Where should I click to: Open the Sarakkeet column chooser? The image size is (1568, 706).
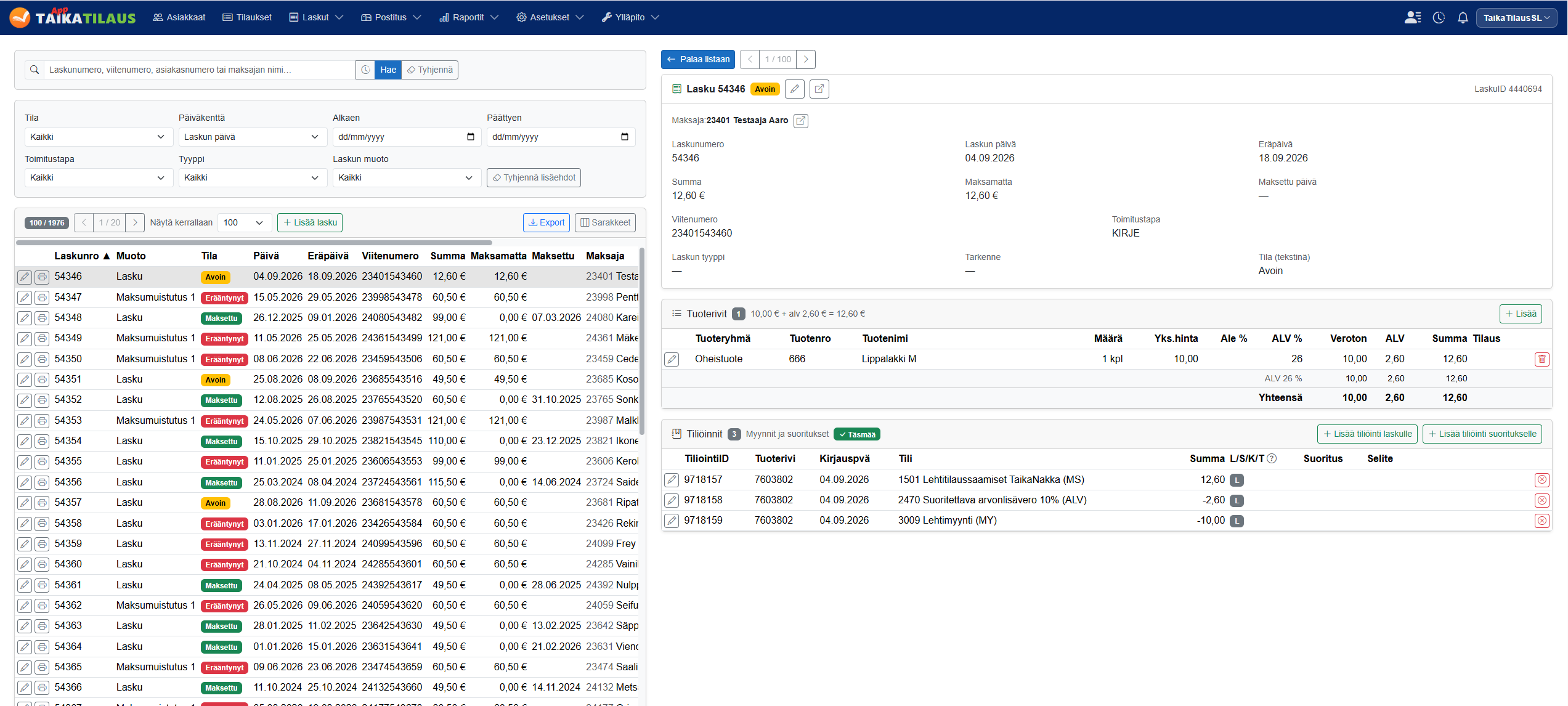coord(605,222)
